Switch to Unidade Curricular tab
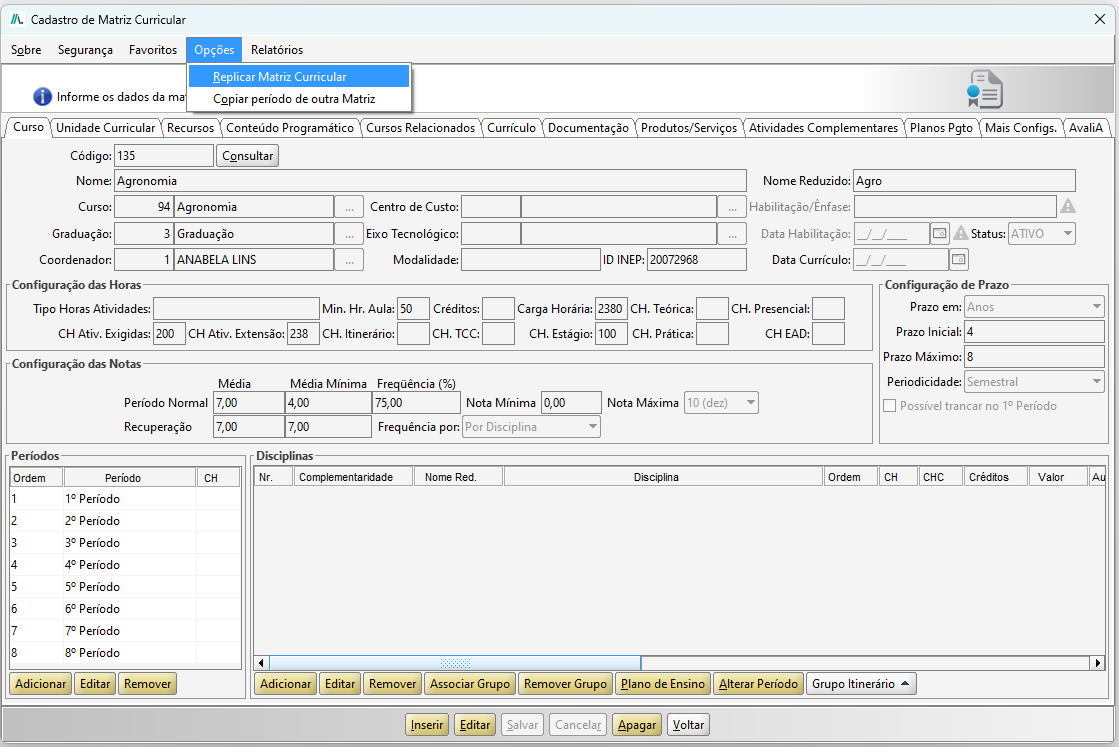 point(106,128)
